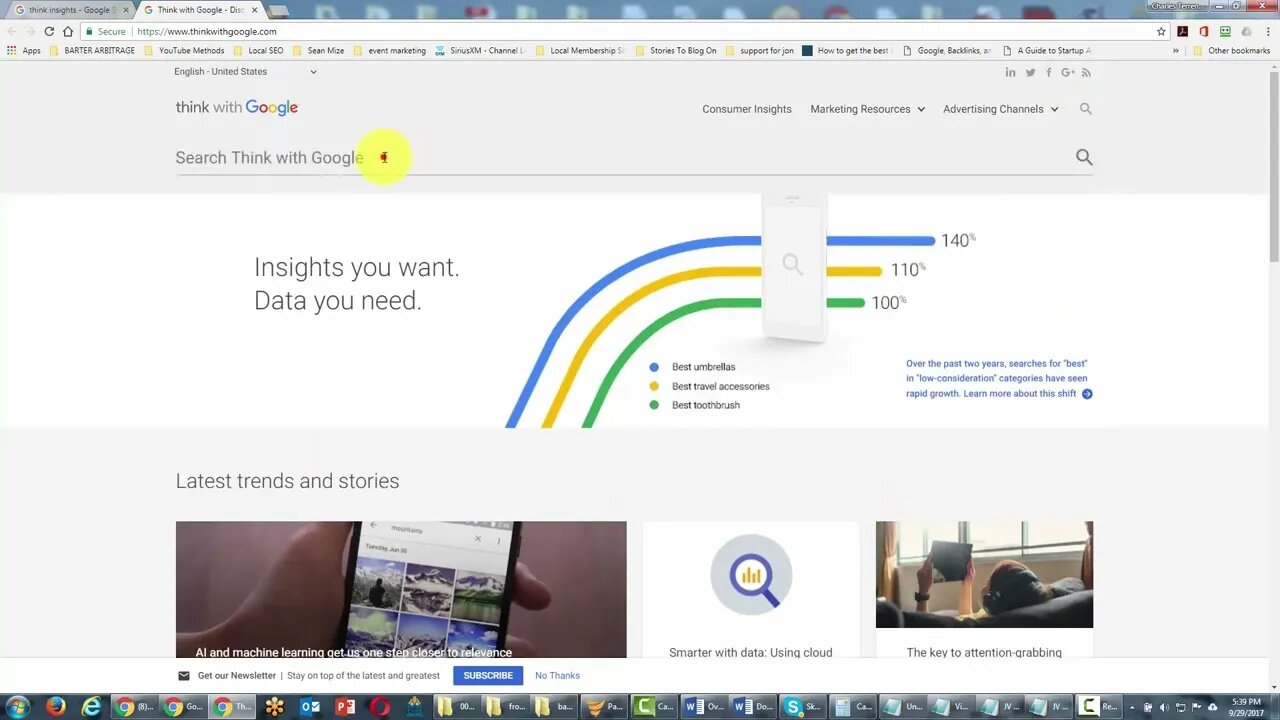Open the Chrome three-dot menu

pyautogui.click(x=1268, y=31)
